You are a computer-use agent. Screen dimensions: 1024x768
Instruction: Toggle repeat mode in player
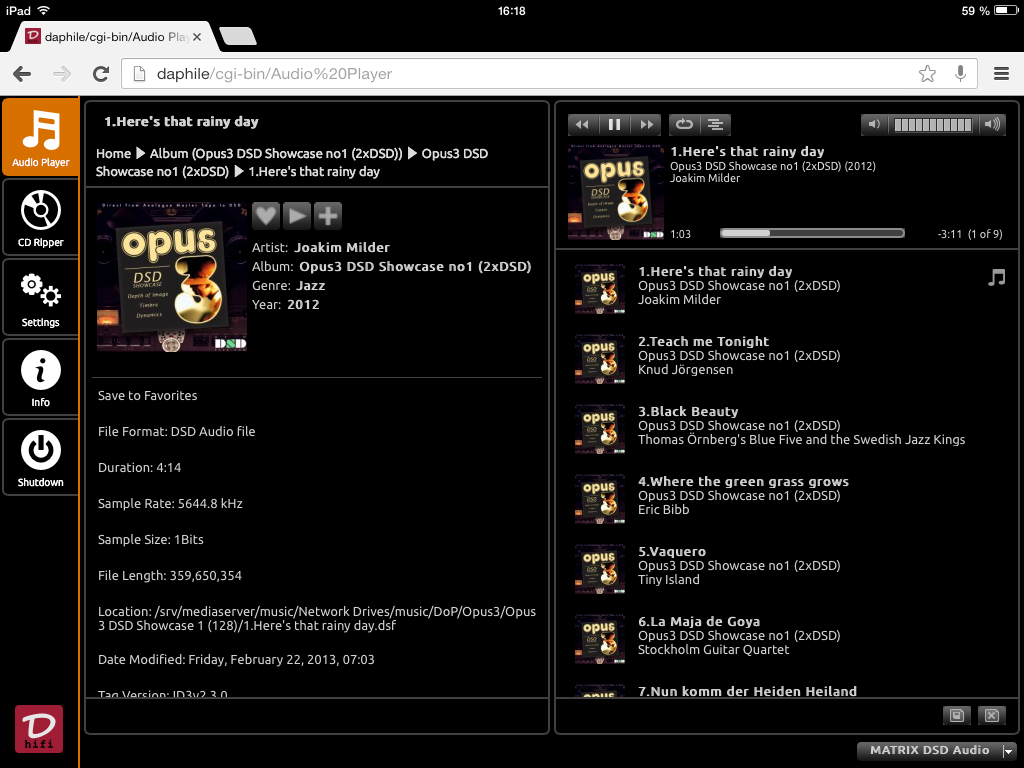[684, 125]
